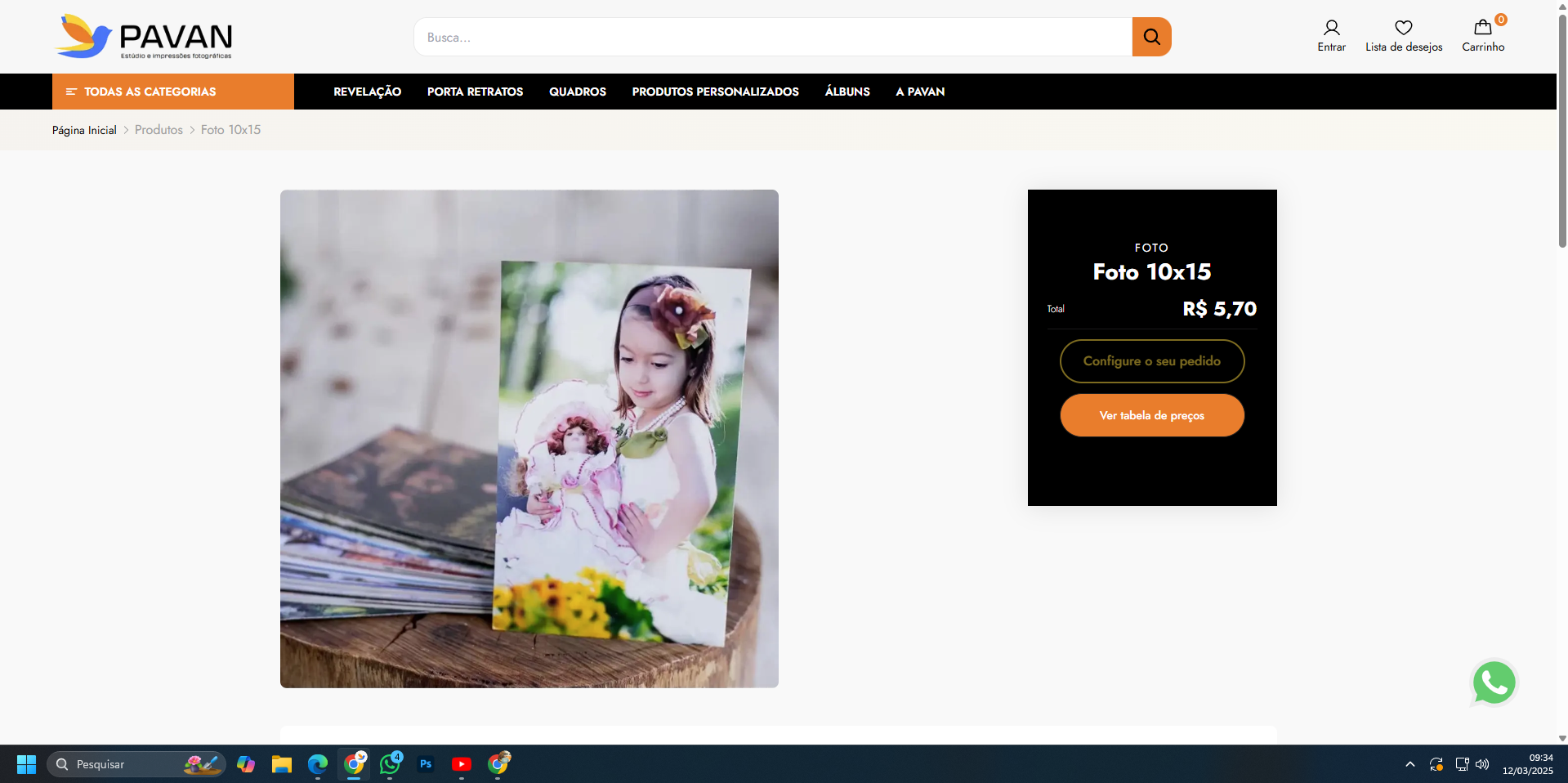The image size is (1568, 783).
Task: Show hidden system tray icons chevron
Action: click(1409, 764)
